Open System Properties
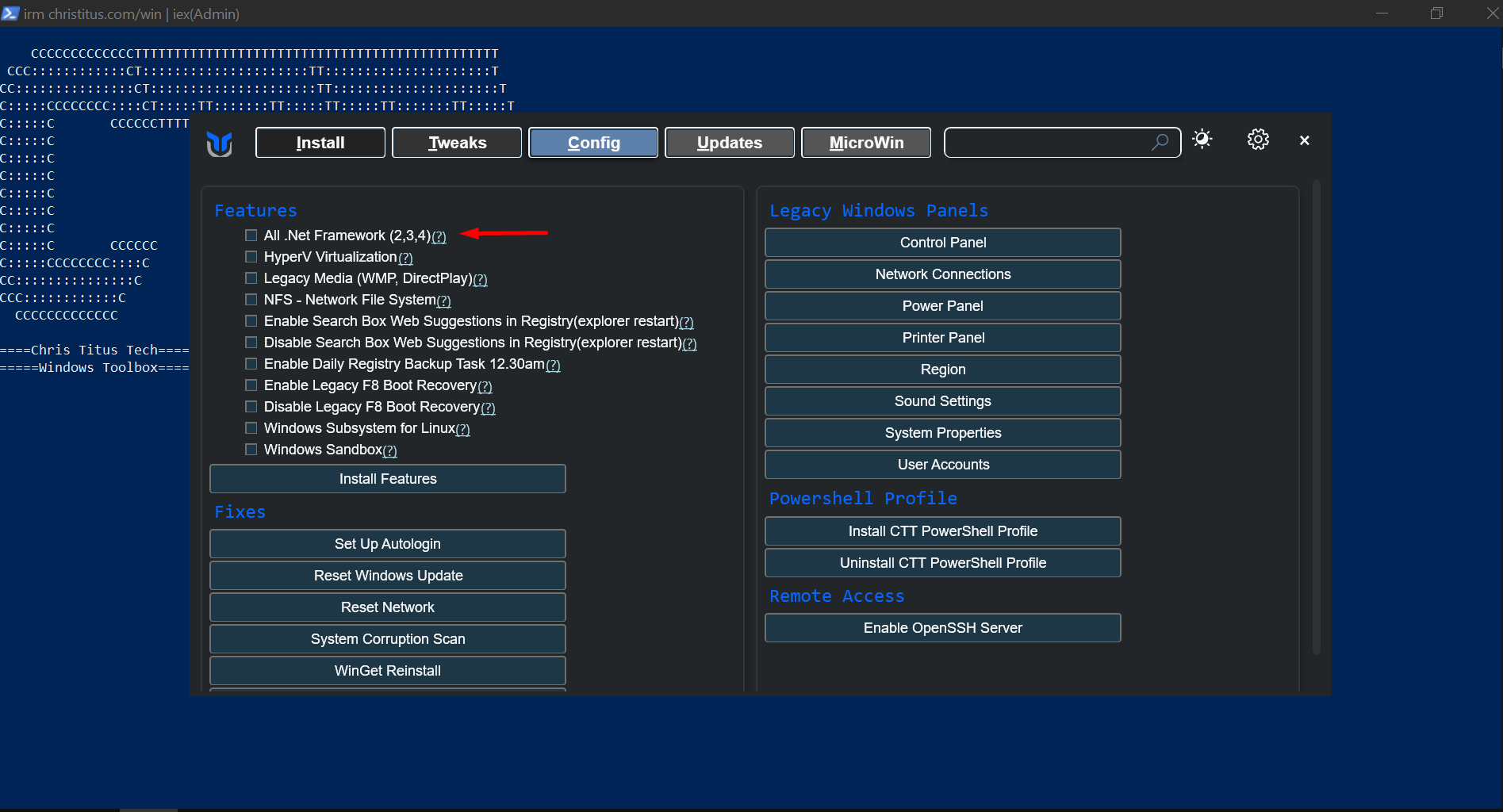1503x812 pixels. 943,433
